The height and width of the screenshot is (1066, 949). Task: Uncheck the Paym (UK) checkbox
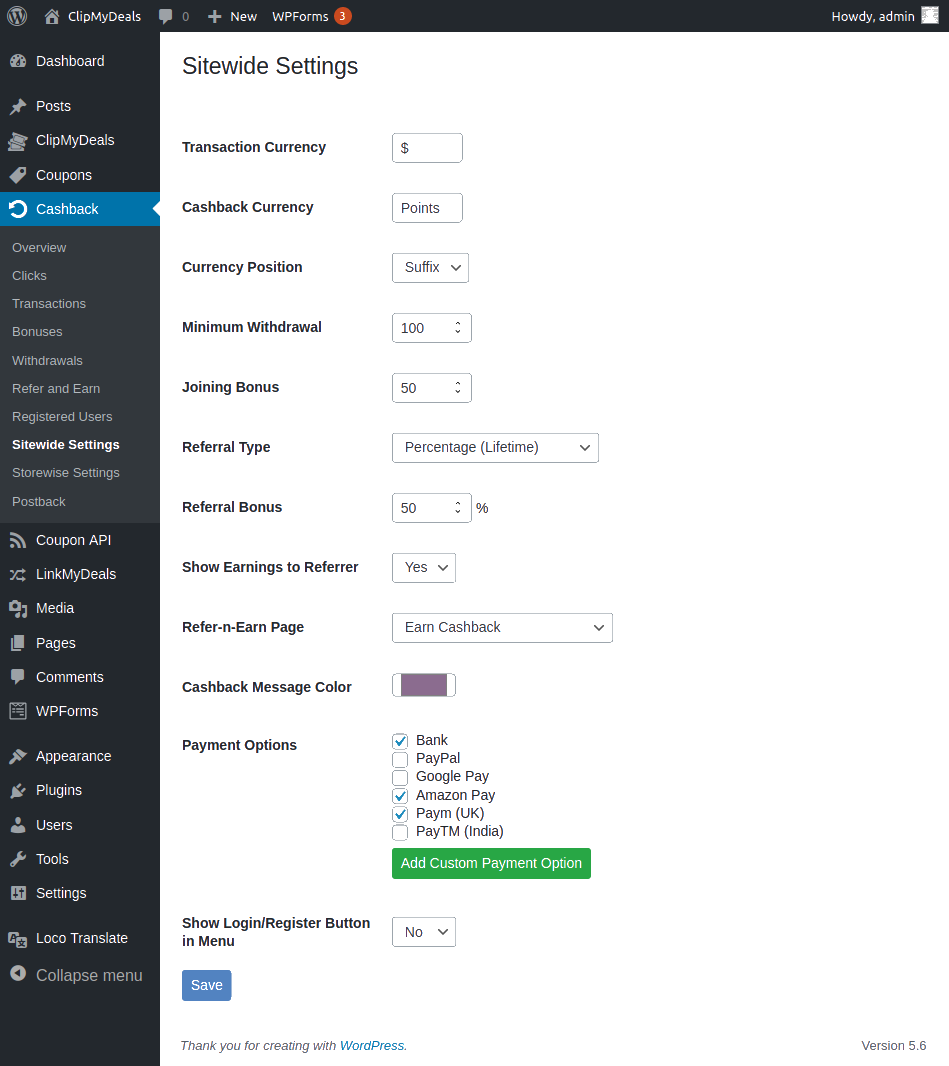click(x=400, y=814)
